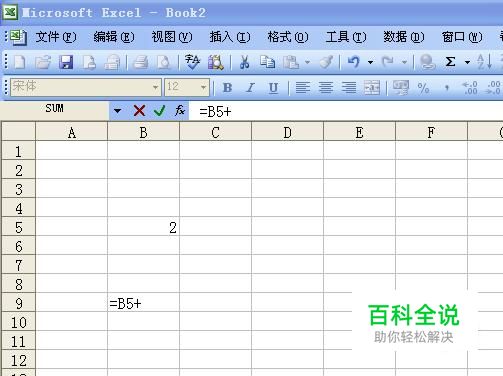The height and width of the screenshot is (376, 503).
Task: Select row 12 header
Action: [19, 360]
